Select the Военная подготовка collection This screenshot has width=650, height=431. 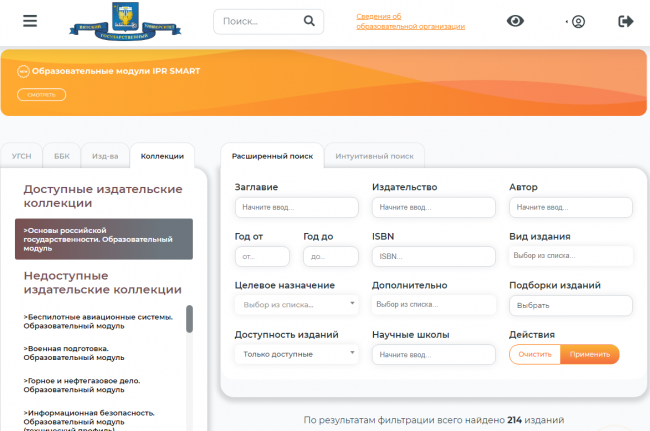[x=75, y=351]
